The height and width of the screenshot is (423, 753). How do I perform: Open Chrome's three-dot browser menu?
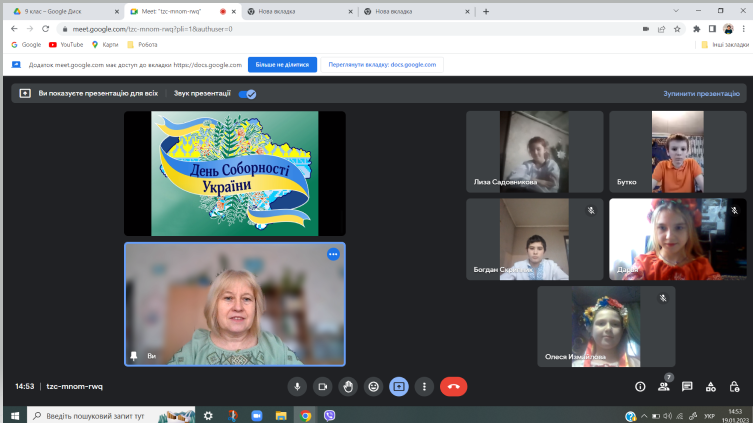click(743, 29)
